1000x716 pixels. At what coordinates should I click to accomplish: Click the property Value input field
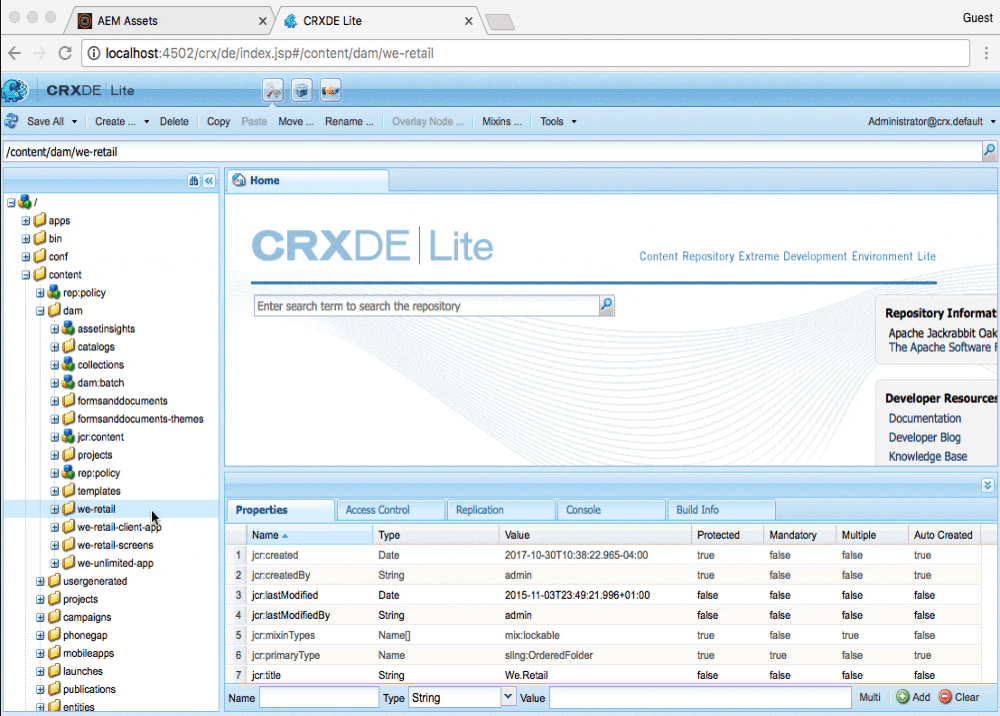pos(700,698)
